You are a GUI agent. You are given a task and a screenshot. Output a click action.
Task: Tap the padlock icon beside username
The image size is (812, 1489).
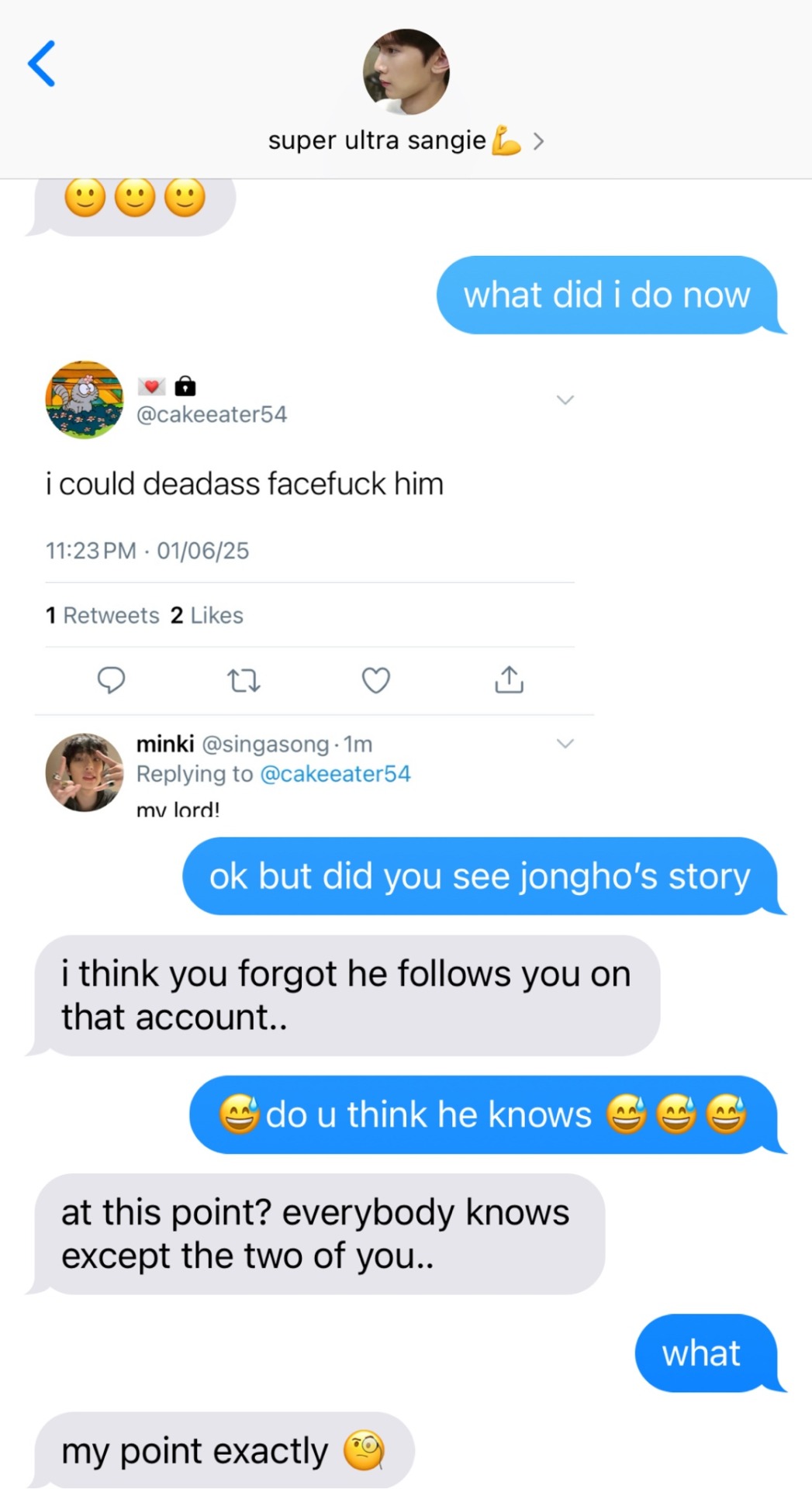pos(185,385)
